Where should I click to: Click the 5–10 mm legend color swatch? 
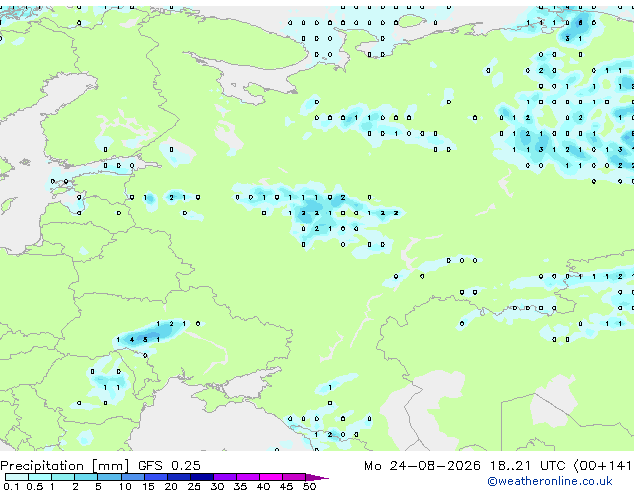click(109, 477)
